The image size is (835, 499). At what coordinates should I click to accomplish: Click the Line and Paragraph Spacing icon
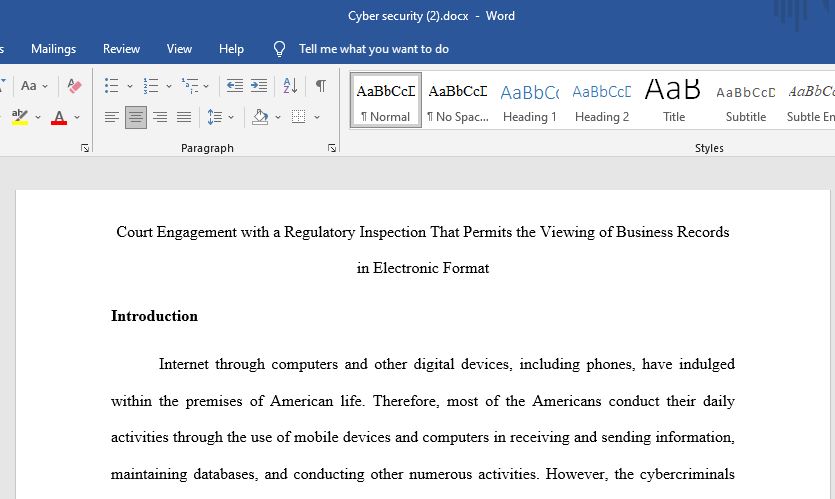point(215,117)
